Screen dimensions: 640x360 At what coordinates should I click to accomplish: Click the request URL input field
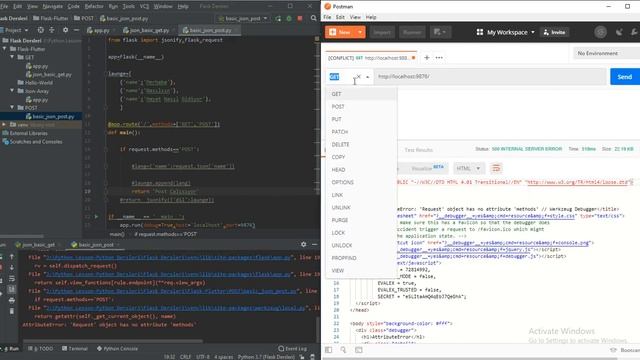pyautogui.click(x=490, y=76)
